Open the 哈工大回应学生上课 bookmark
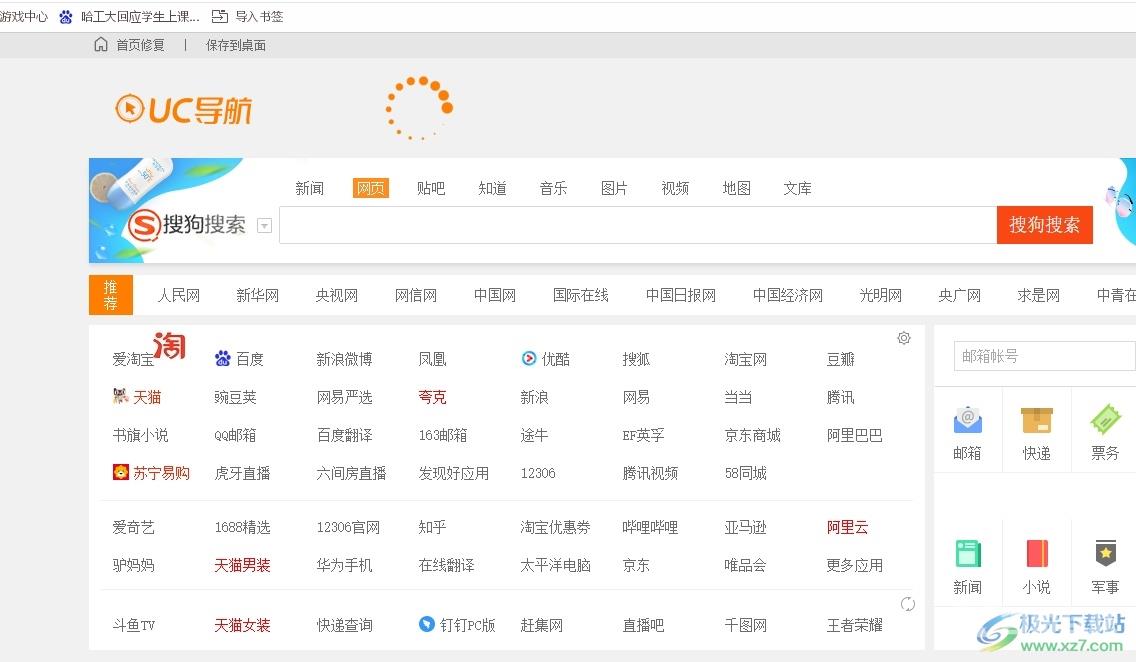Screen dimensions: 1136x662 [x=140, y=17]
